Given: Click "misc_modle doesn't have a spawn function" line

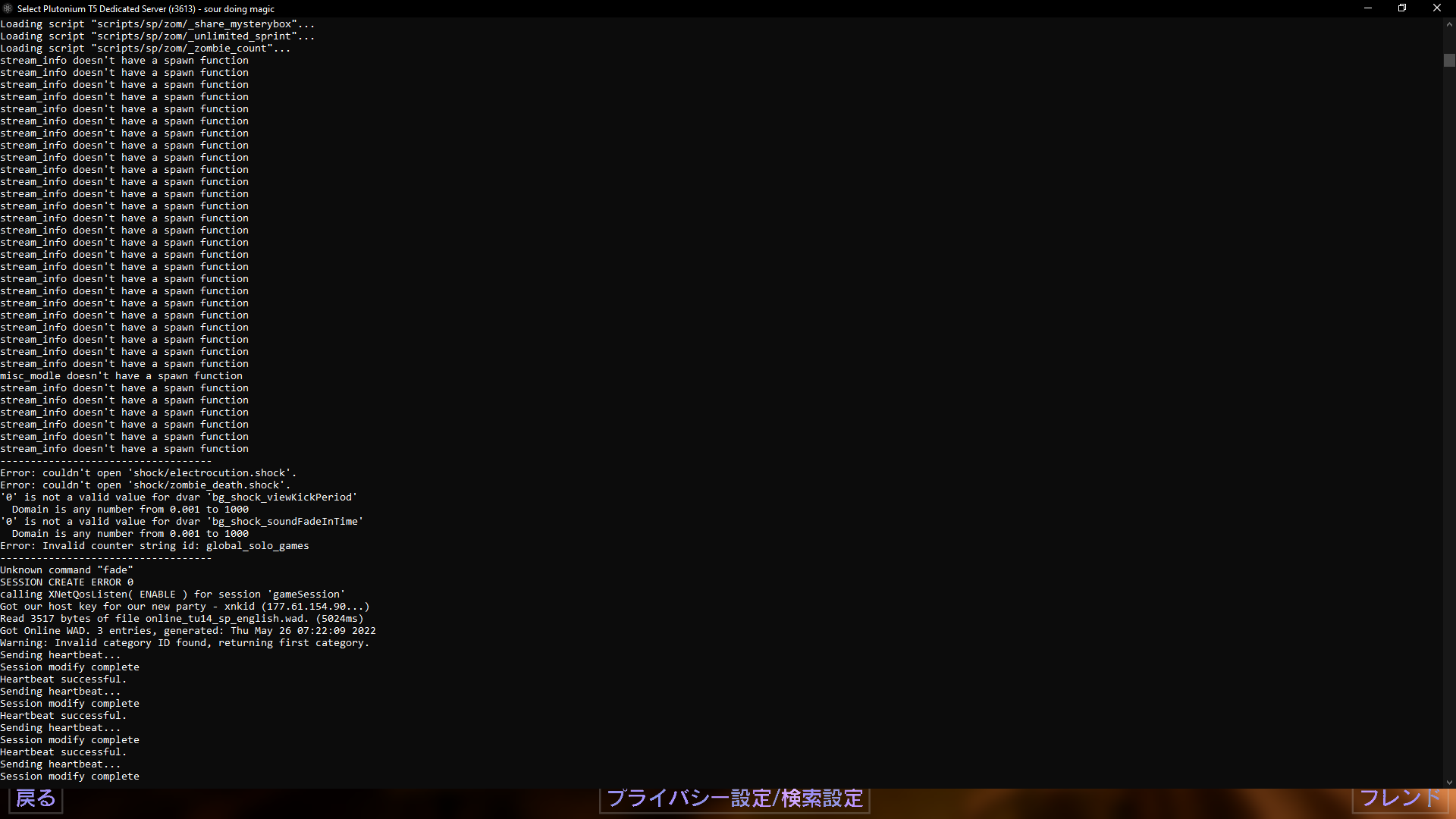Looking at the screenshot, I should 121,376.
